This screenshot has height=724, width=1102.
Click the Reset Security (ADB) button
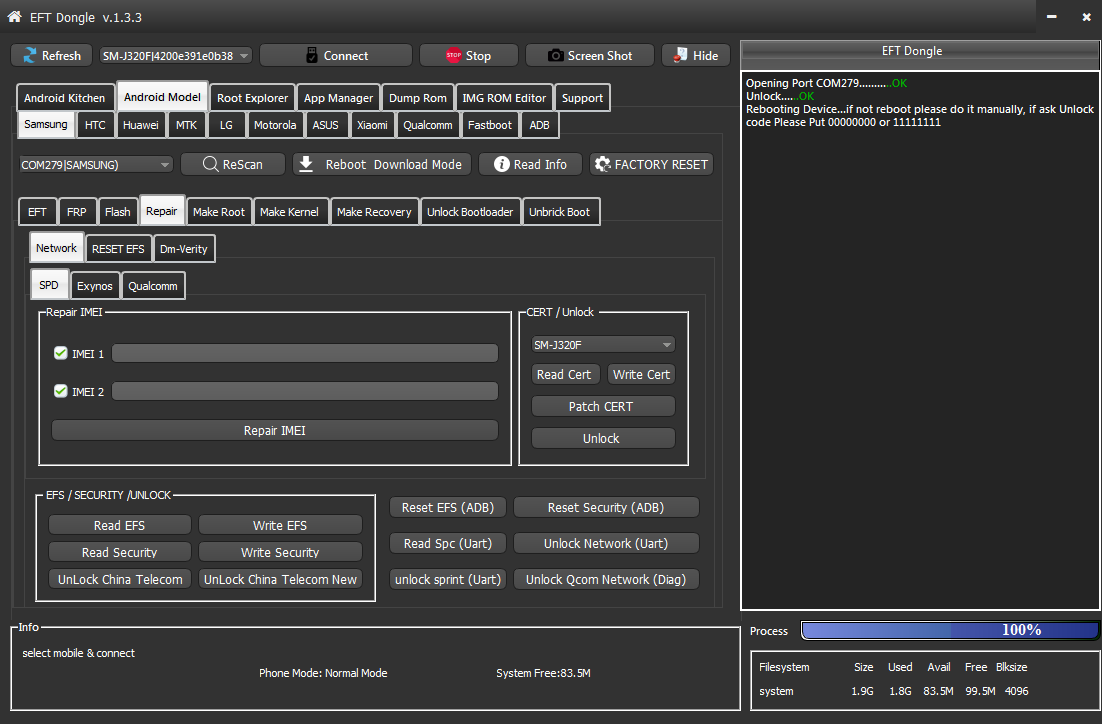[x=606, y=507]
